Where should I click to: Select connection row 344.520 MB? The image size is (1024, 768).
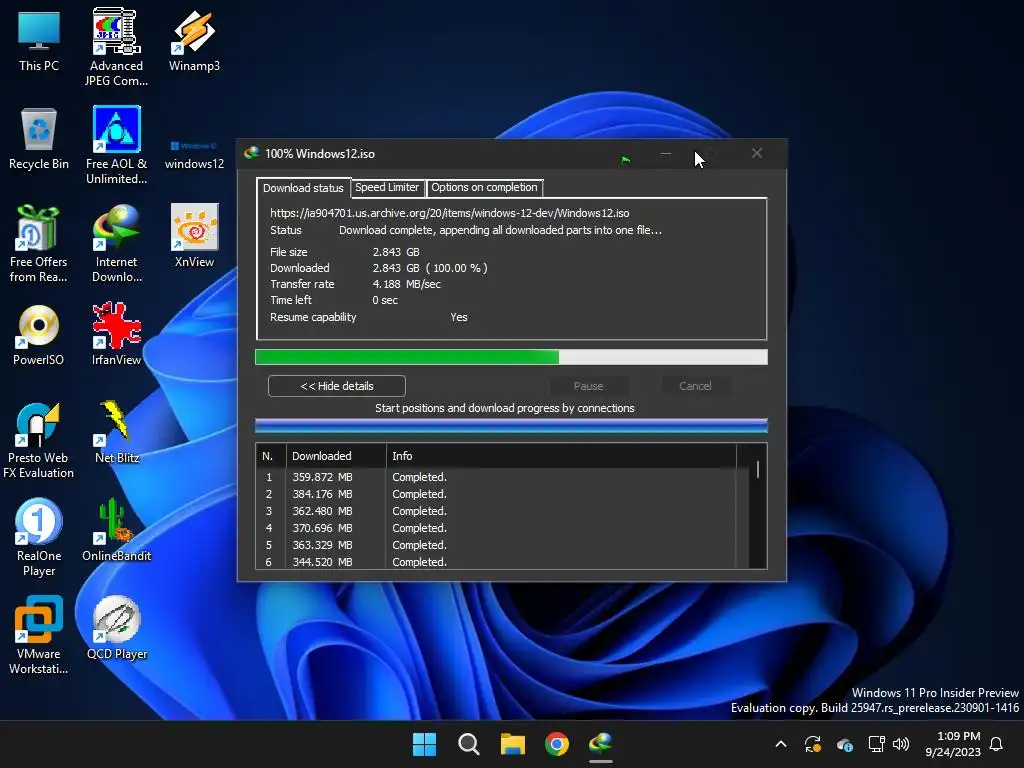tap(496, 562)
